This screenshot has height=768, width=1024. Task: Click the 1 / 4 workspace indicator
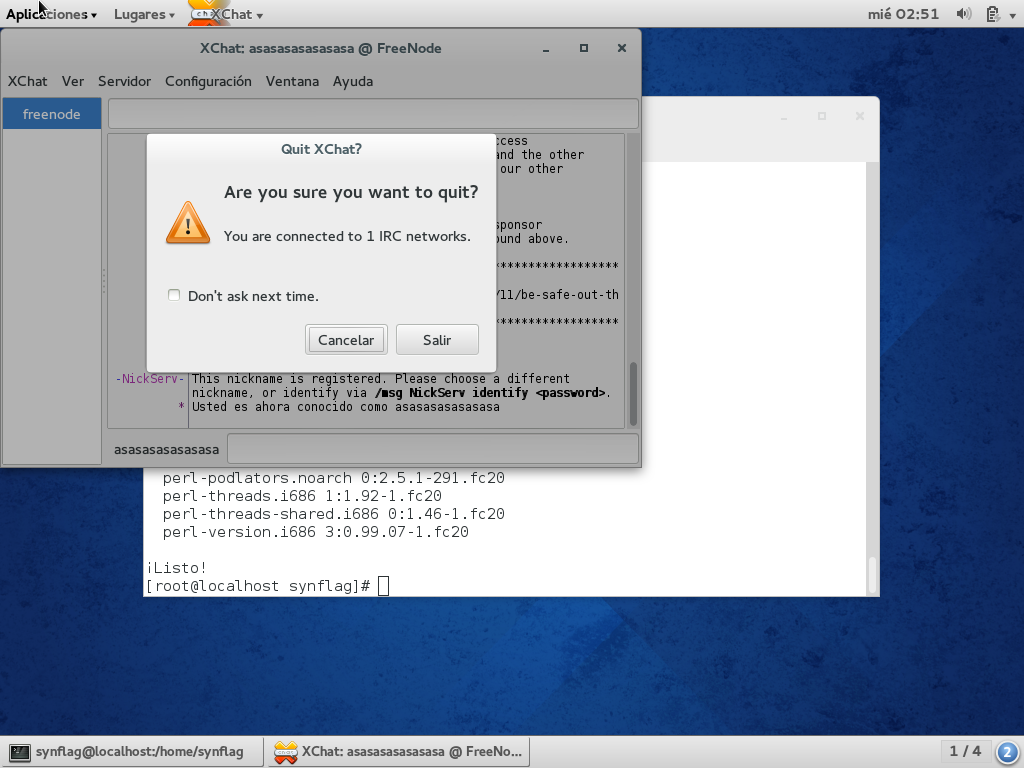tap(965, 751)
